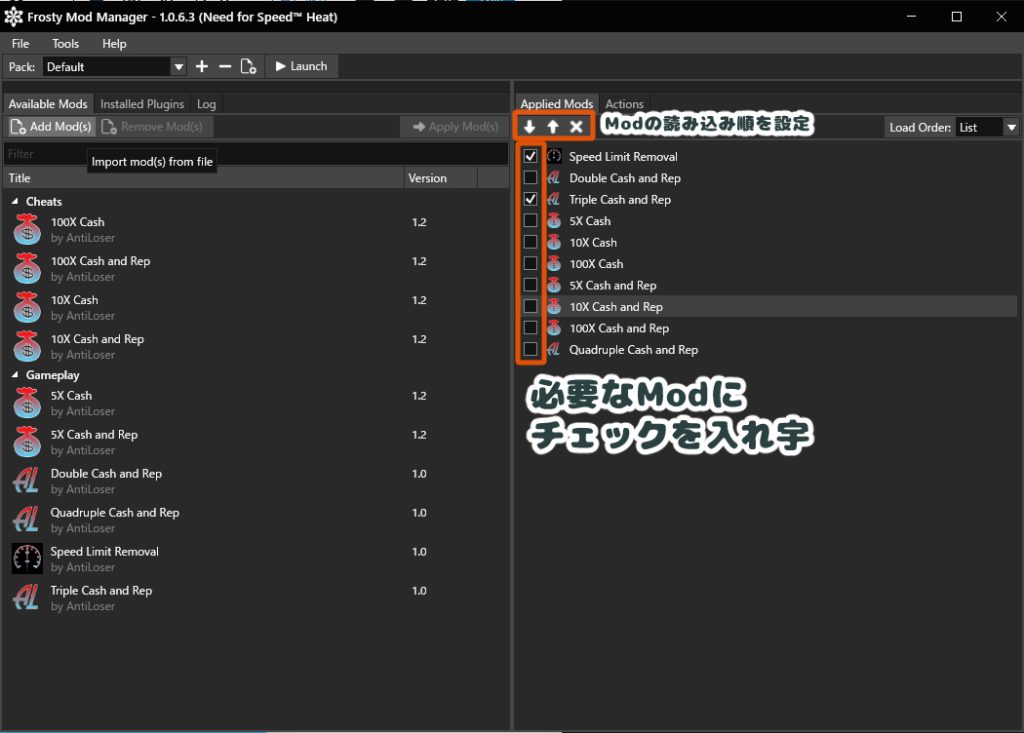Click the 100X Cash and Rep mod icon in Available Mods
Image resolution: width=1024 pixels, height=733 pixels.
point(27,269)
